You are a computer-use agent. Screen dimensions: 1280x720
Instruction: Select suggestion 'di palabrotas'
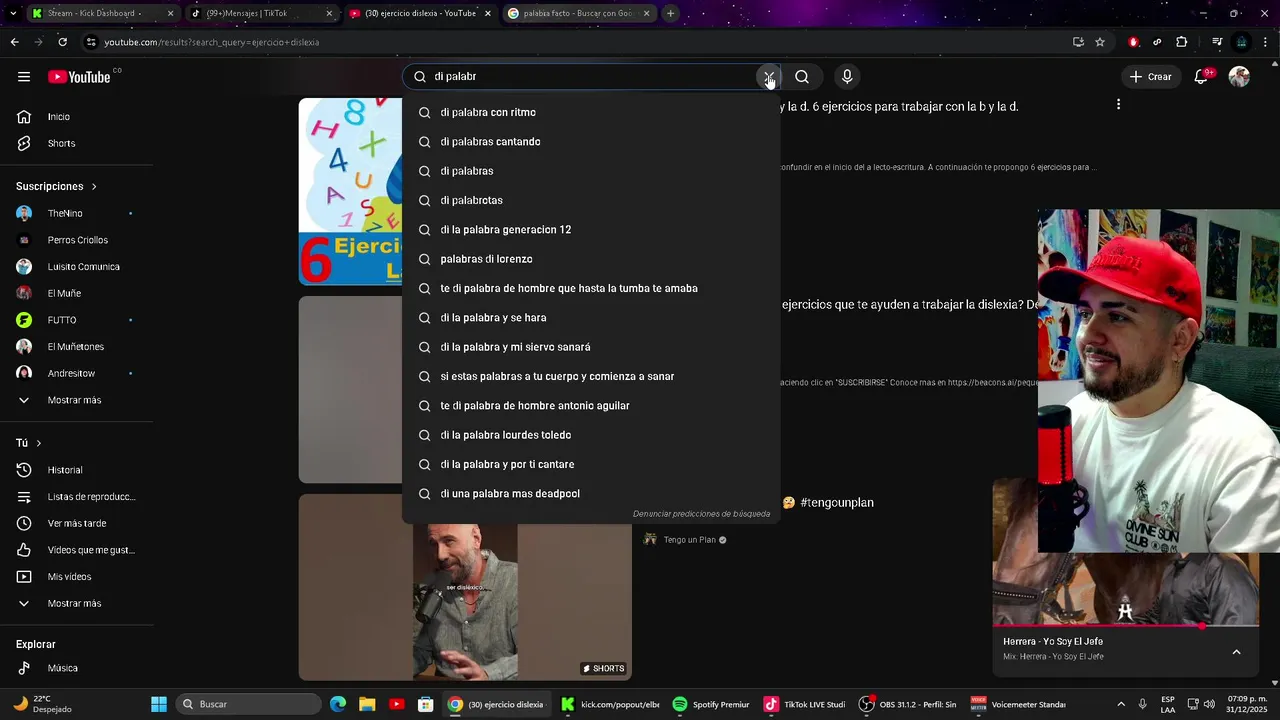coord(591,201)
